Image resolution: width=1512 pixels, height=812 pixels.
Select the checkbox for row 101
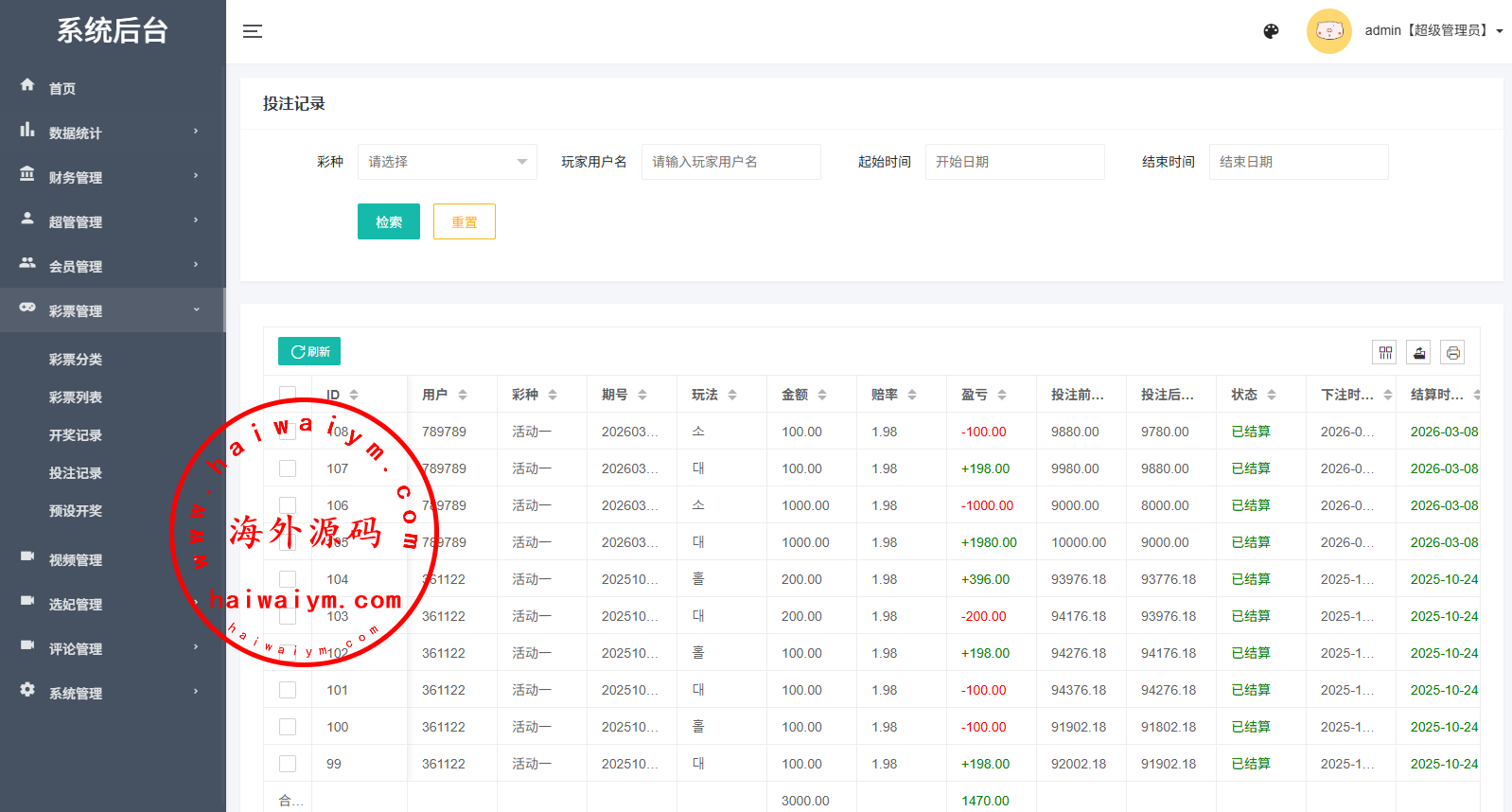288,690
